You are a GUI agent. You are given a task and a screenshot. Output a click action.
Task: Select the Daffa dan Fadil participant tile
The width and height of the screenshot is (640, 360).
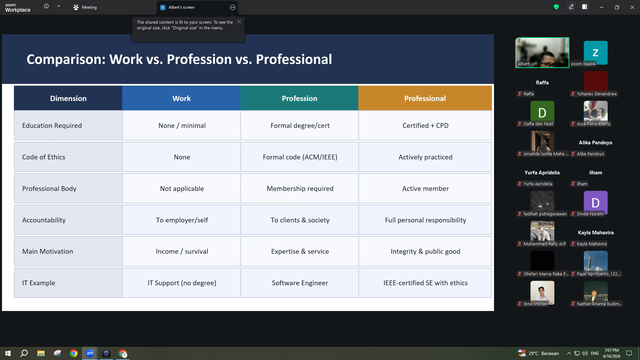click(542, 113)
